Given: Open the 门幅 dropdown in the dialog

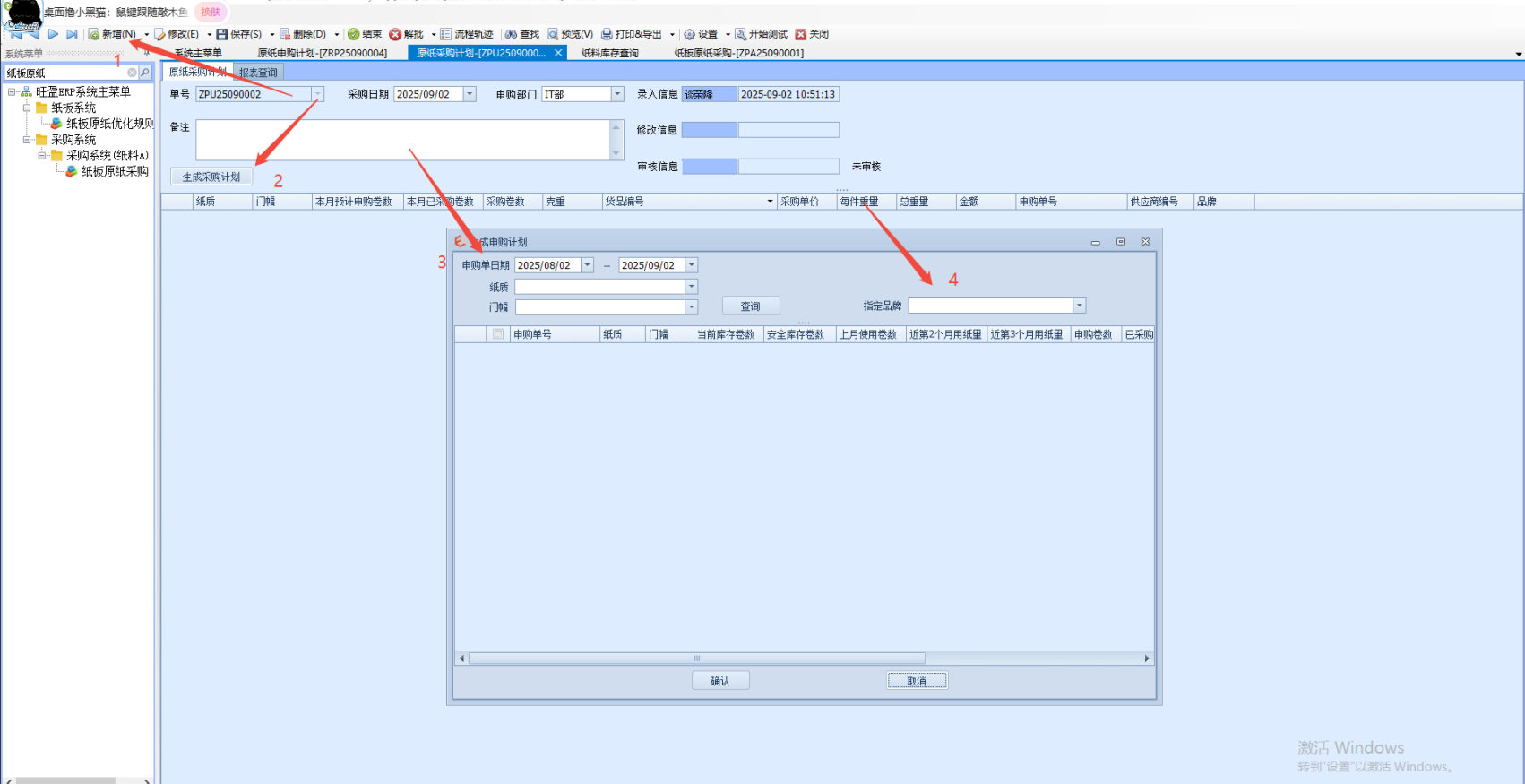Looking at the screenshot, I should [x=691, y=307].
